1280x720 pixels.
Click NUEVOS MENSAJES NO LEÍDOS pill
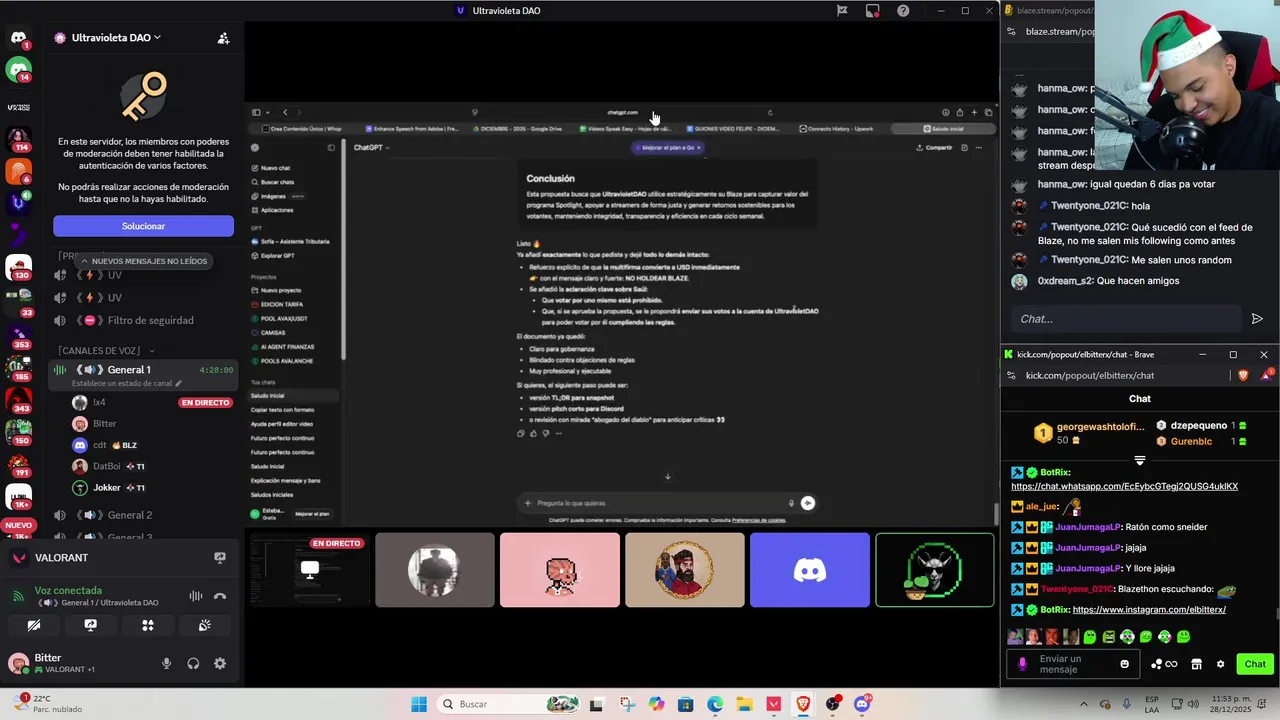tap(143, 261)
